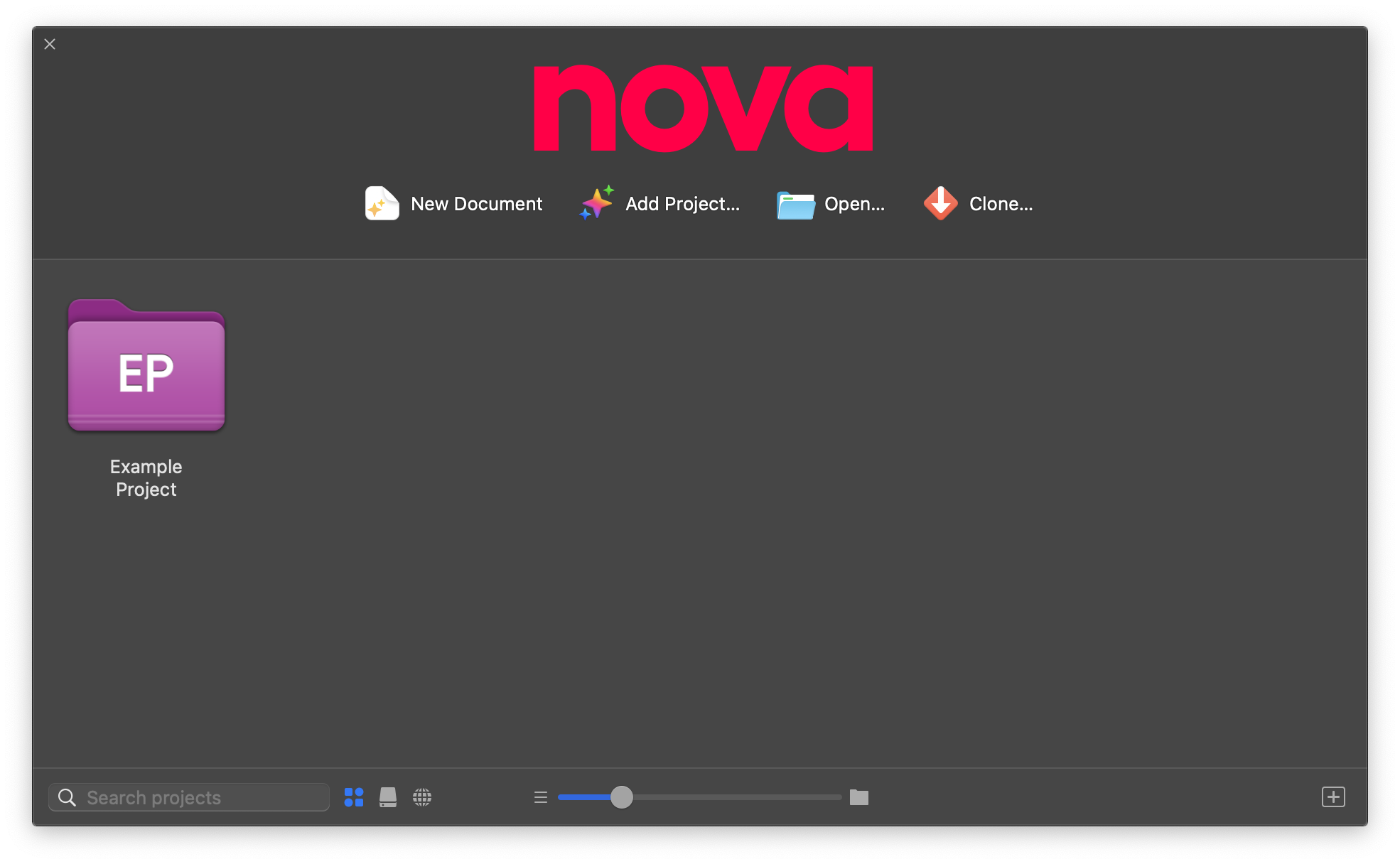This screenshot has height=864, width=1400.
Task: Choose the Add Project... text button
Action: [682, 204]
